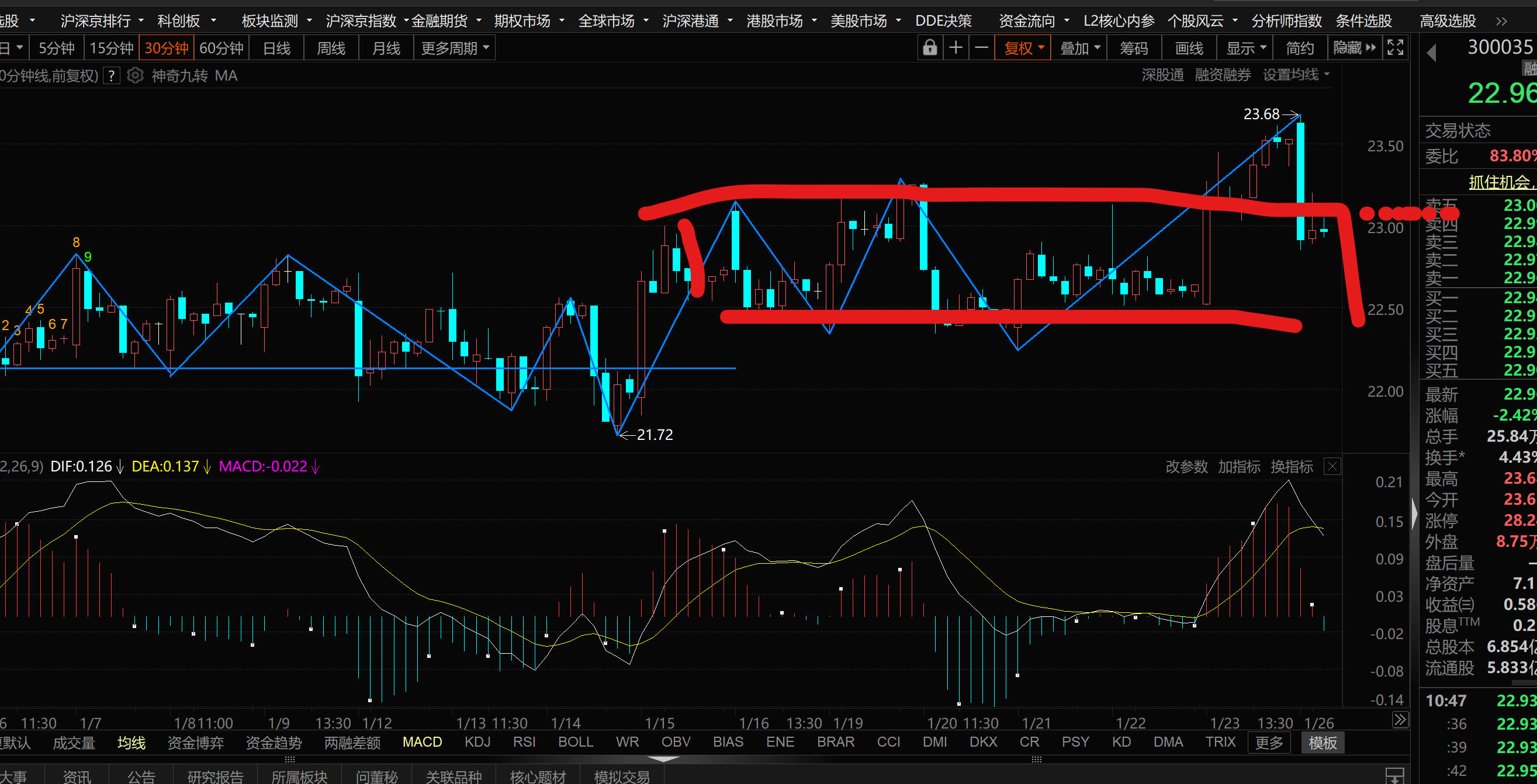Zoom out chart with minus icon
1537x784 pixels.
[981, 48]
